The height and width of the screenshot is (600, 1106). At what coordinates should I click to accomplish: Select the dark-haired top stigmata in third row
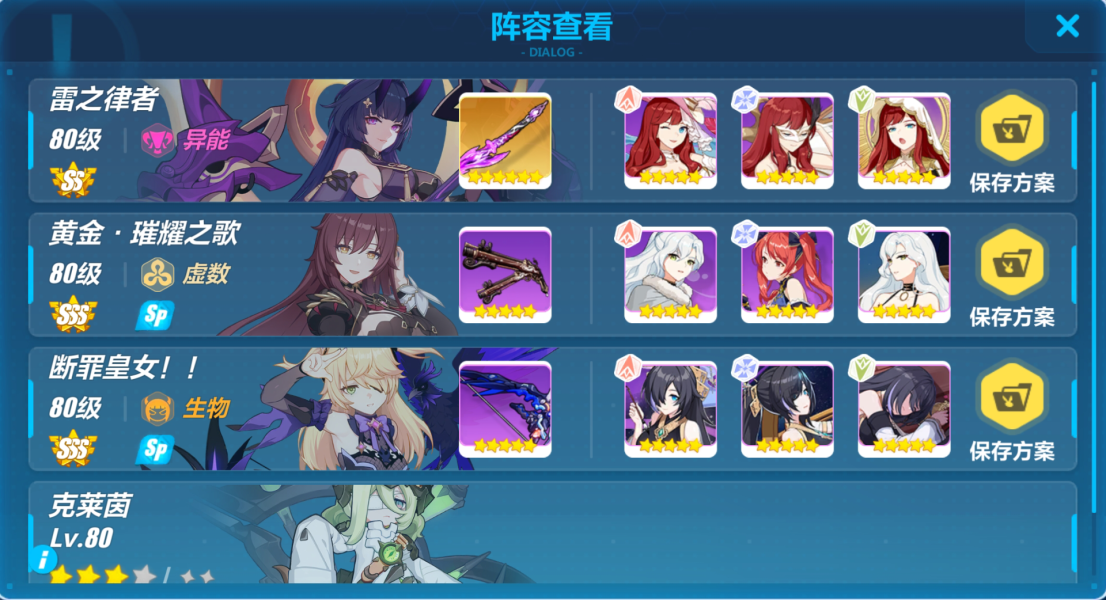click(670, 409)
